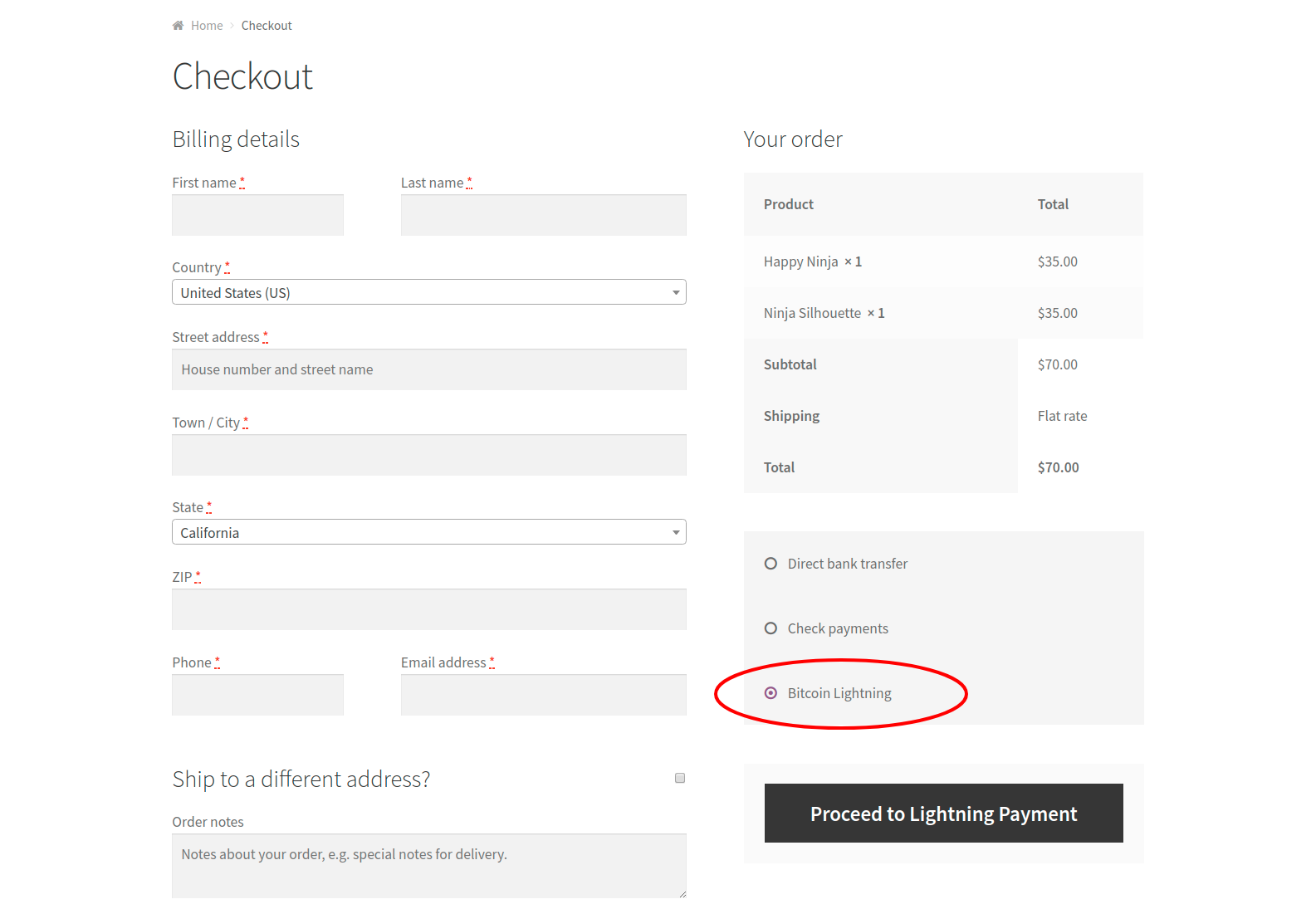Click the $35.00 price for Ninja Silhouette
1316x909 pixels.
[1058, 313]
